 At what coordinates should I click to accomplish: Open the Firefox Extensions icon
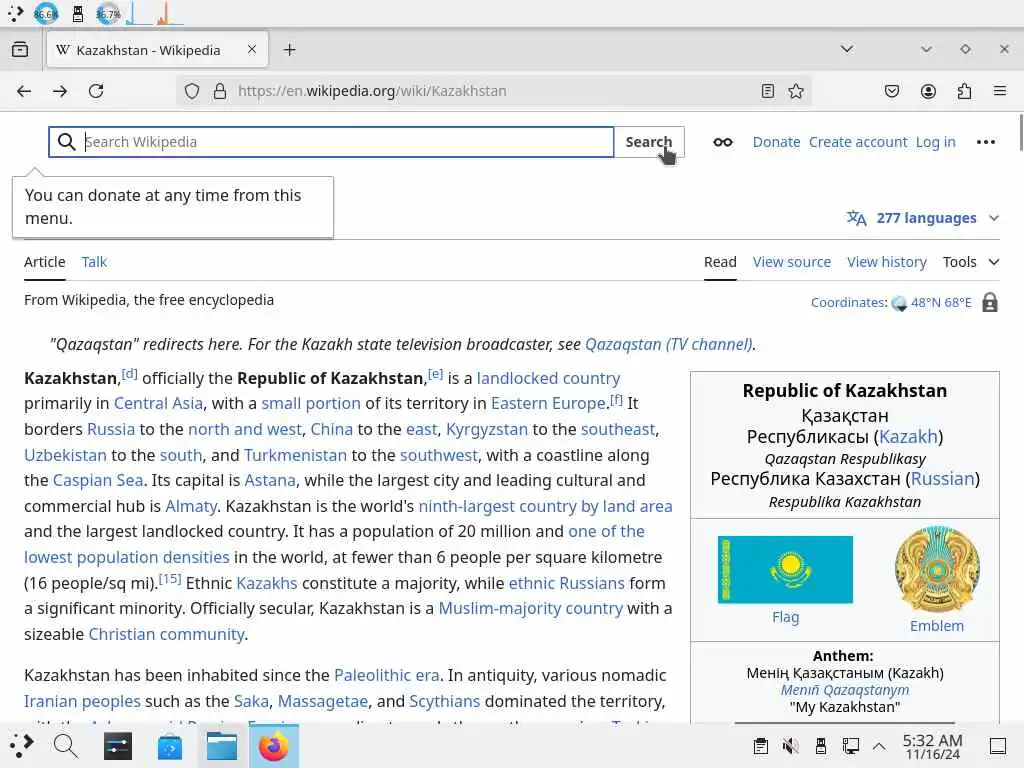[x=964, y=91]
